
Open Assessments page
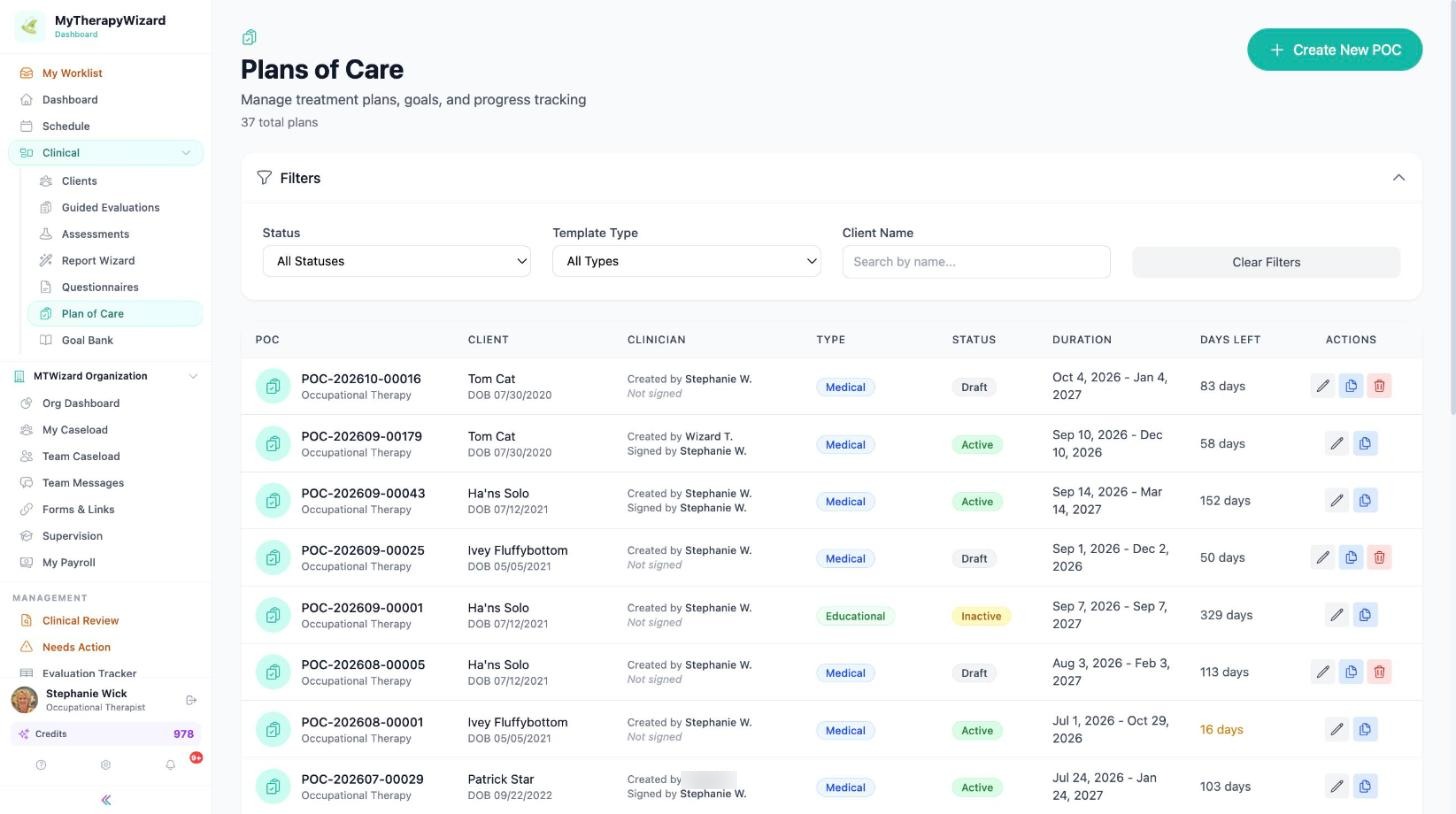[95, 234]
